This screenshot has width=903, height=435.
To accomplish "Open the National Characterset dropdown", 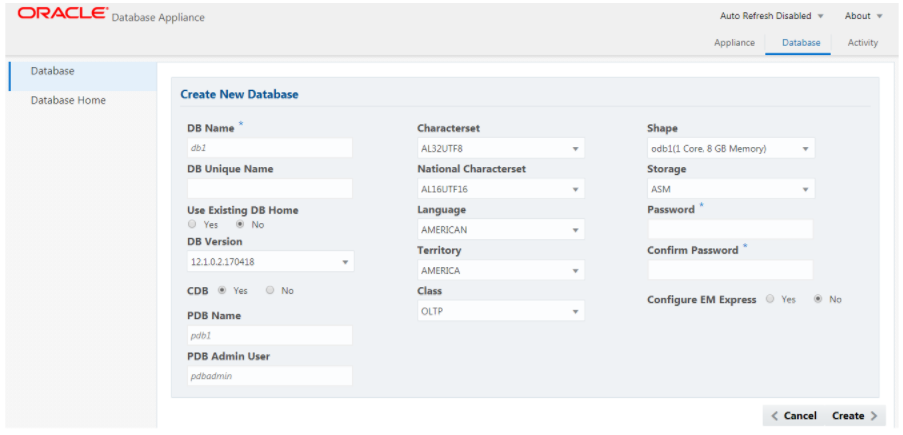I will (x=500, y=189).
